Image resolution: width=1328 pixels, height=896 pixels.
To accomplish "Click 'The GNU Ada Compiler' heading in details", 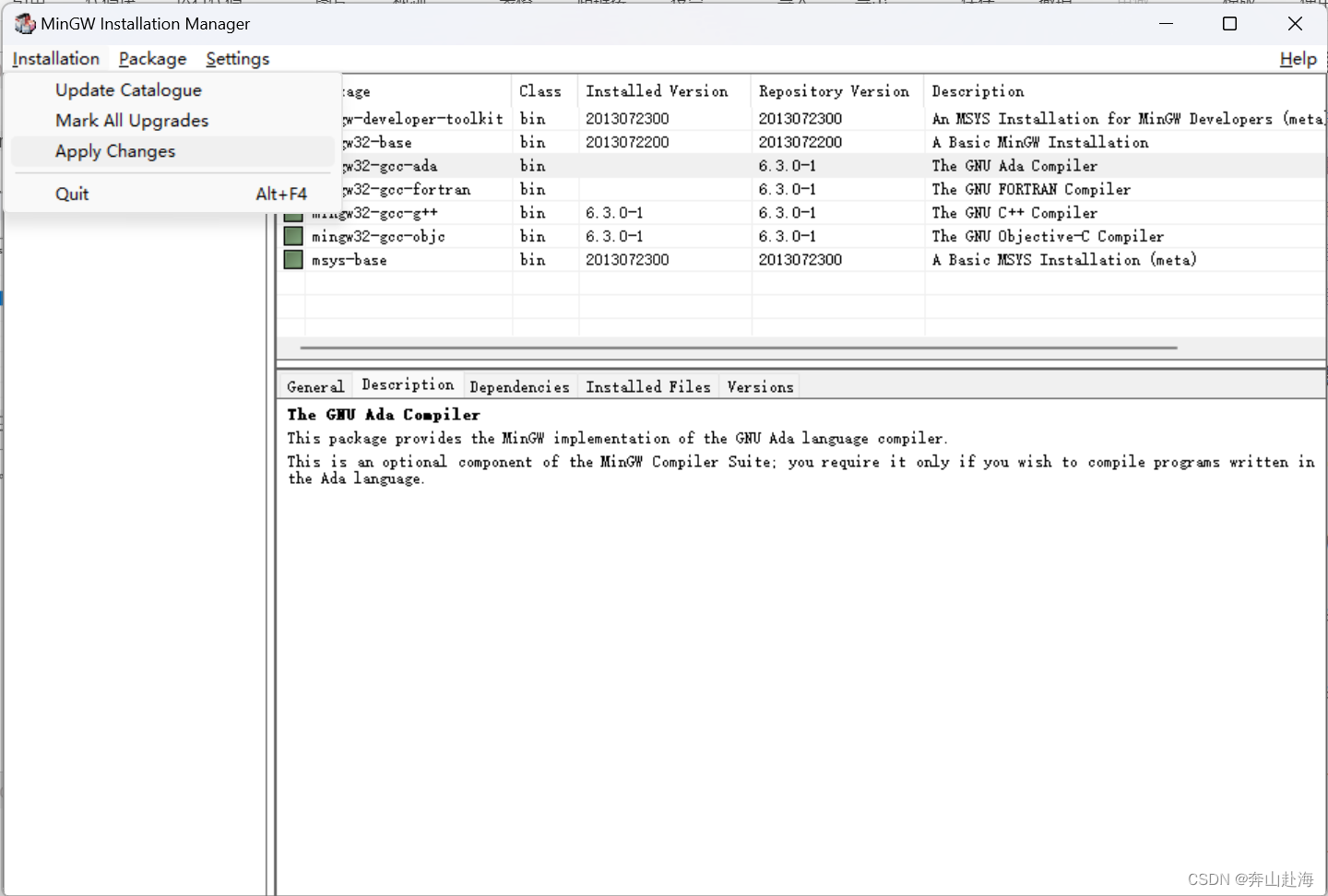I will [384, 415].
